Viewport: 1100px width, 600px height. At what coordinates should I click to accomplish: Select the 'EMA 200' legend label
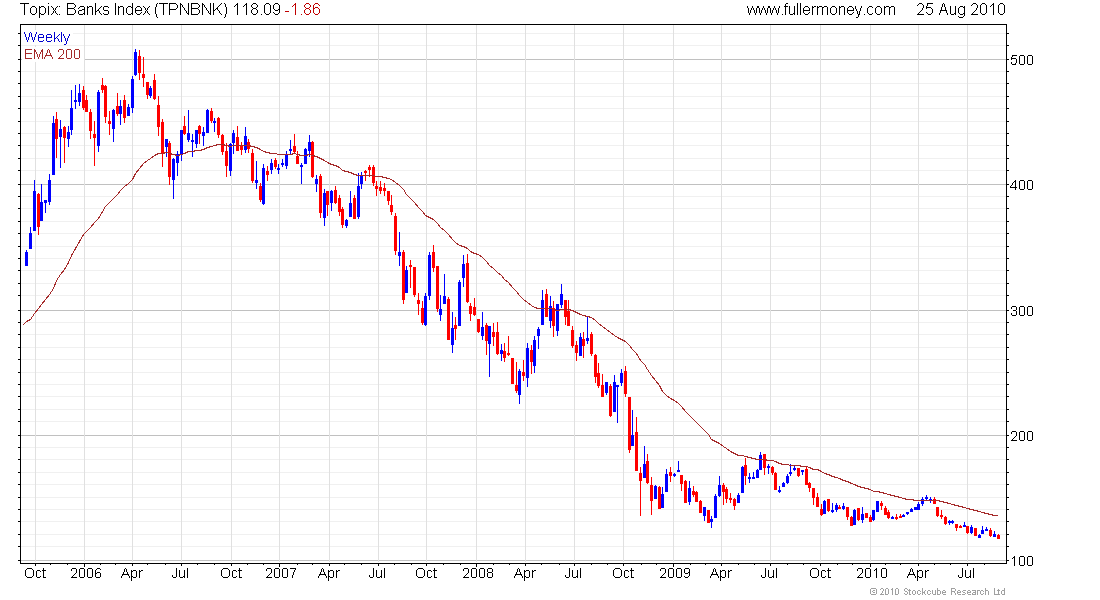tap(52, 54)
